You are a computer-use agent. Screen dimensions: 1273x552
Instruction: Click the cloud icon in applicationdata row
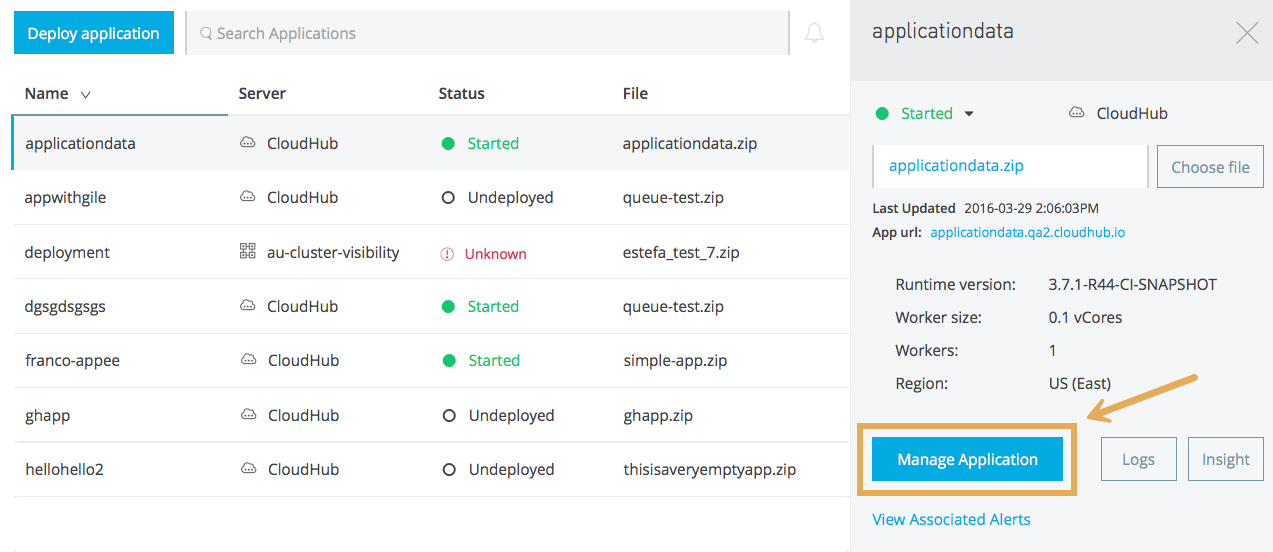tap(247, 143)
